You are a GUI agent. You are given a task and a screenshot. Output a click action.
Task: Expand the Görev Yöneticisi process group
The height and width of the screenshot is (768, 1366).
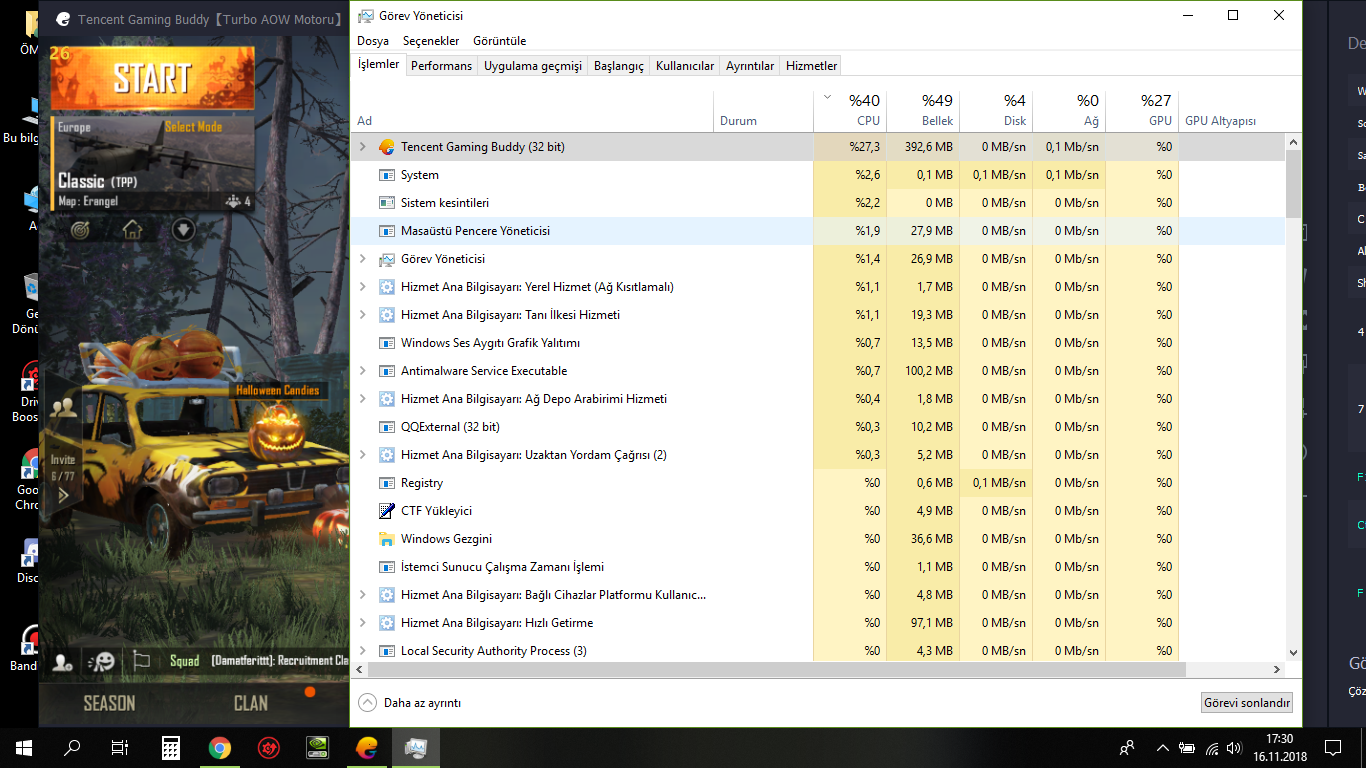coord(363,259)
